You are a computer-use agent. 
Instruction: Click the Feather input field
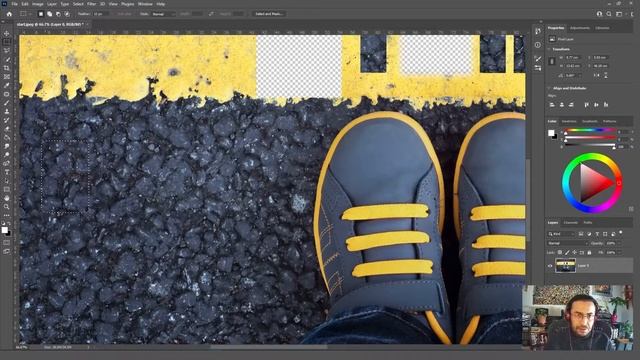[101, 14]
